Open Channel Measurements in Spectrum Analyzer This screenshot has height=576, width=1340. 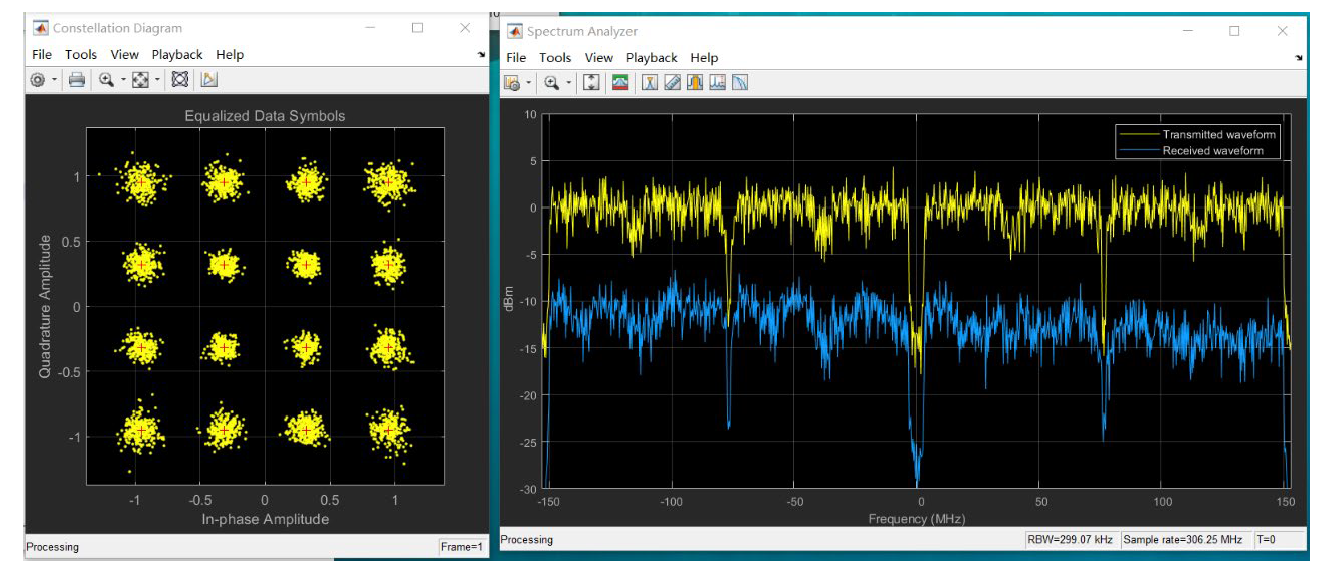click(695, 83)
